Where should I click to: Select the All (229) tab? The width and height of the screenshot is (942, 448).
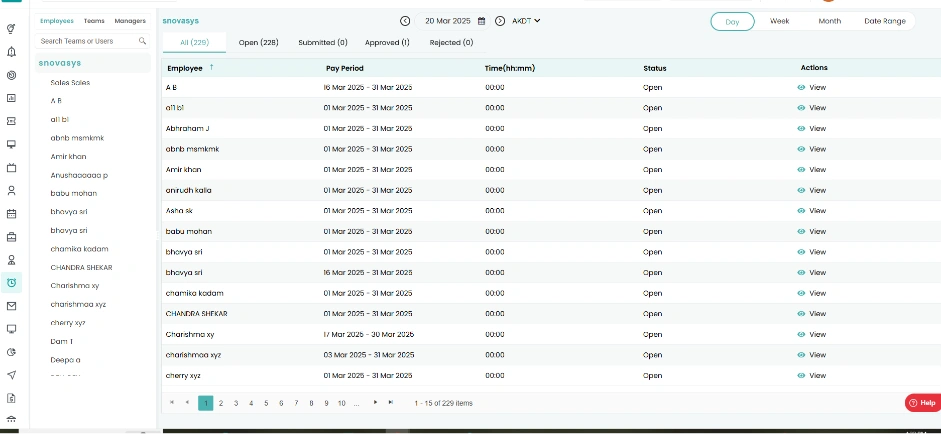coord(195,43)
